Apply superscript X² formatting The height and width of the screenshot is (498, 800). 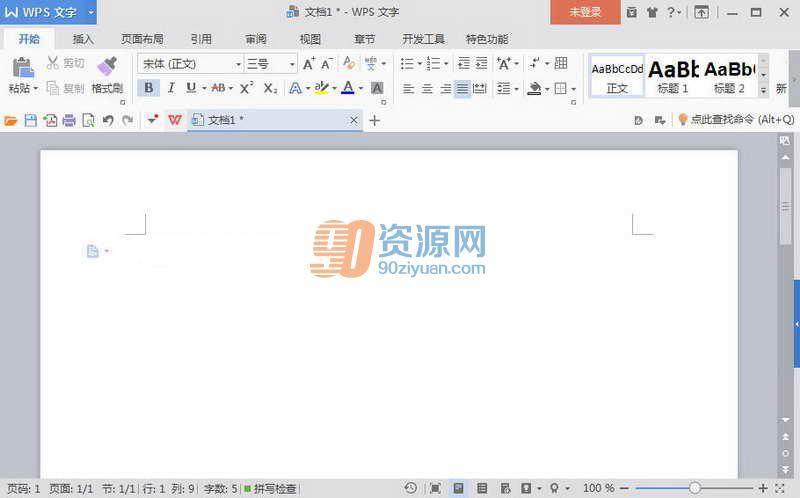point(246,88)
